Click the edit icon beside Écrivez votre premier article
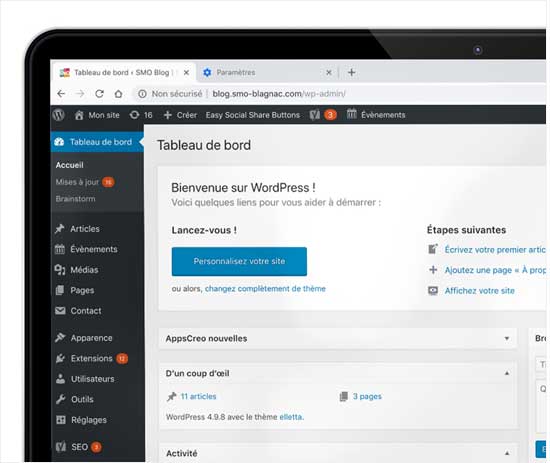550x463 pixels. pos(433,249)
